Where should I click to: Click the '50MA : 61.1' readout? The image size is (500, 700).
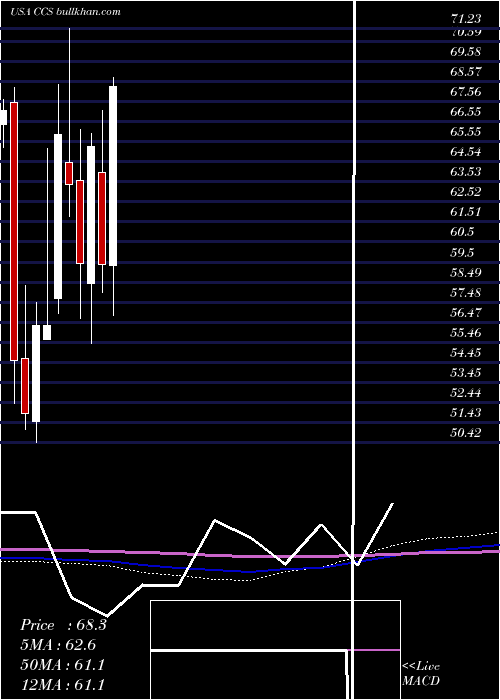tap(62, 665)
